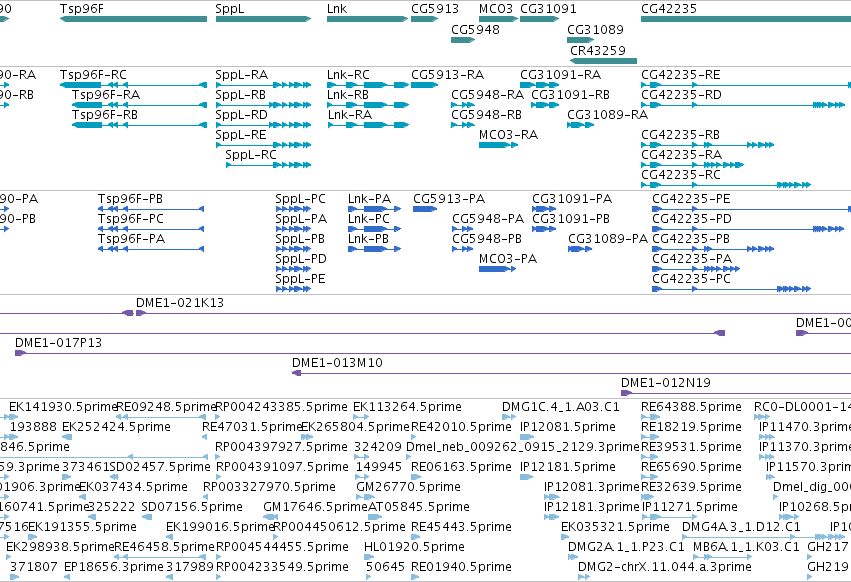This screenshot has width=851, height=582.
Task: Open protein label Lnk-PB
Action: (369, 239)
